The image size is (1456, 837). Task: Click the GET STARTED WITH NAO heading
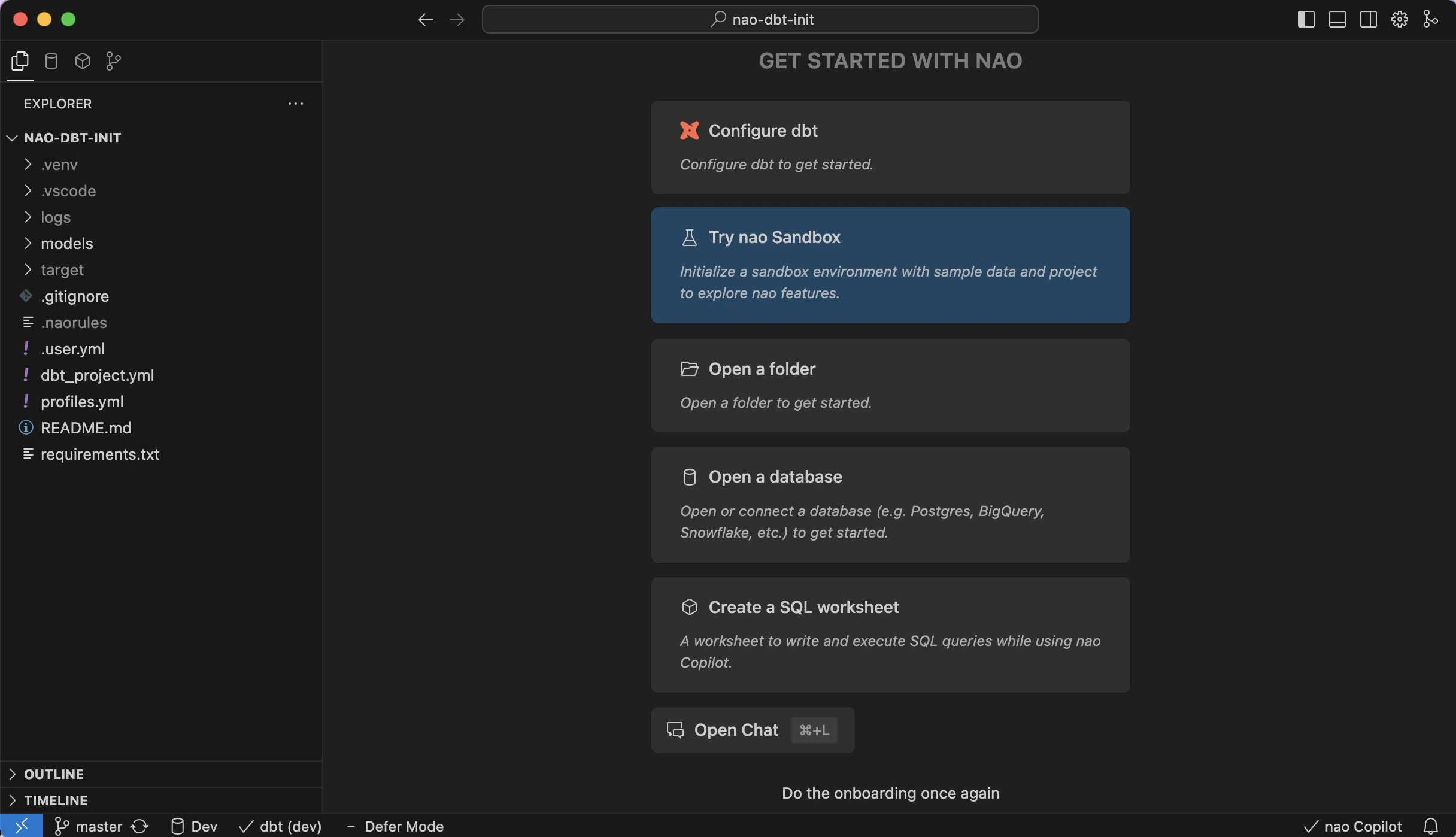[891, 61]
